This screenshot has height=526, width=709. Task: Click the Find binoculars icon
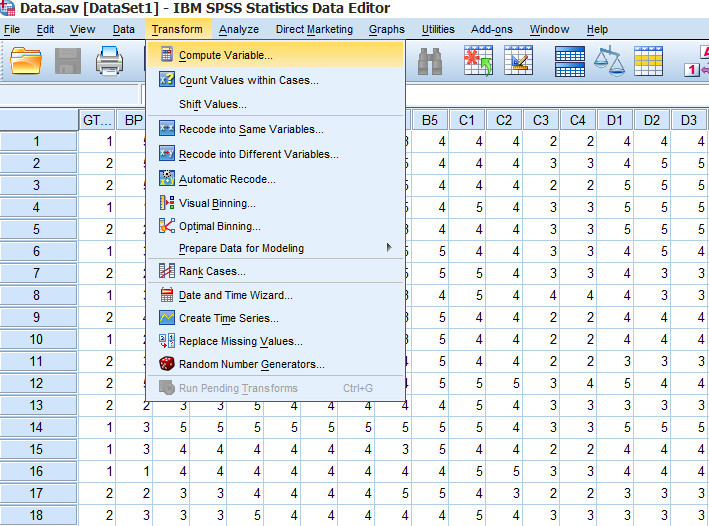click(x=430, y=61)
